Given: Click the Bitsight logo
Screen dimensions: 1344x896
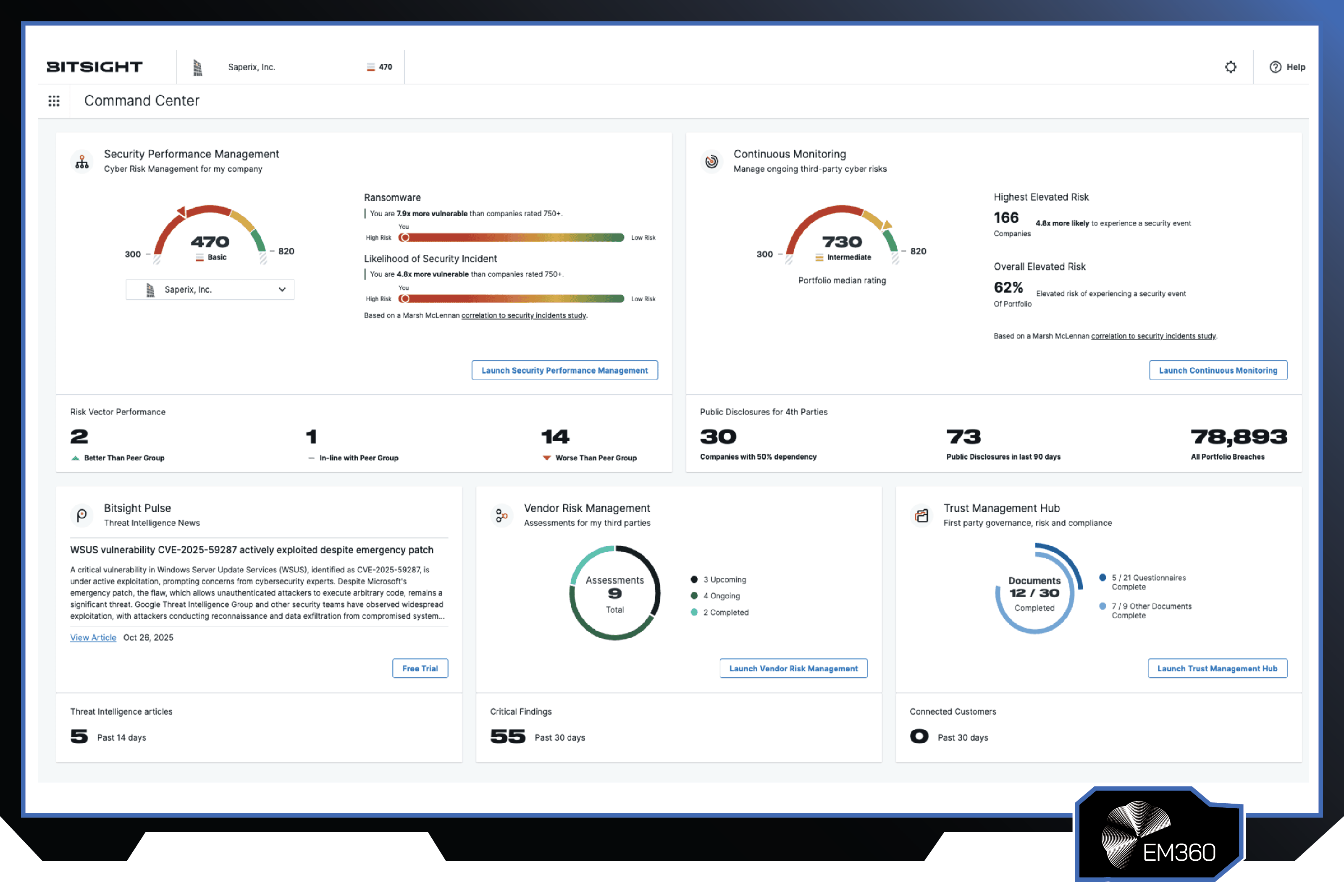Looking at the screenshot, I should click(94, 67).
